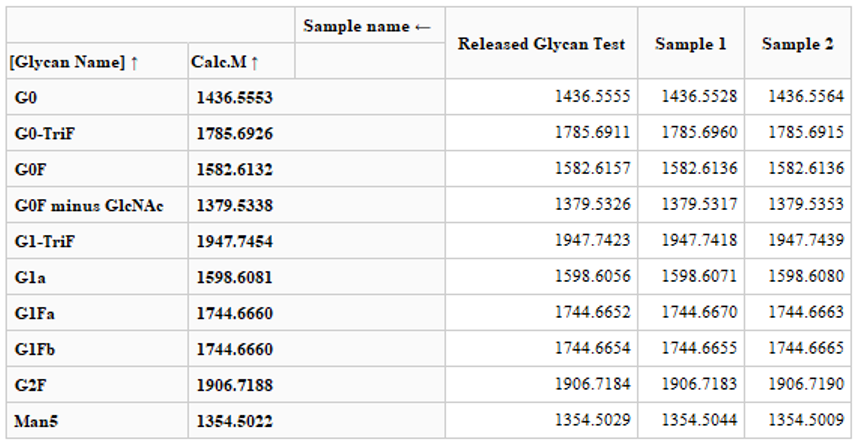Select the G0 row label
The height and width of the screenshot is (442, 856).
[27, 98]
